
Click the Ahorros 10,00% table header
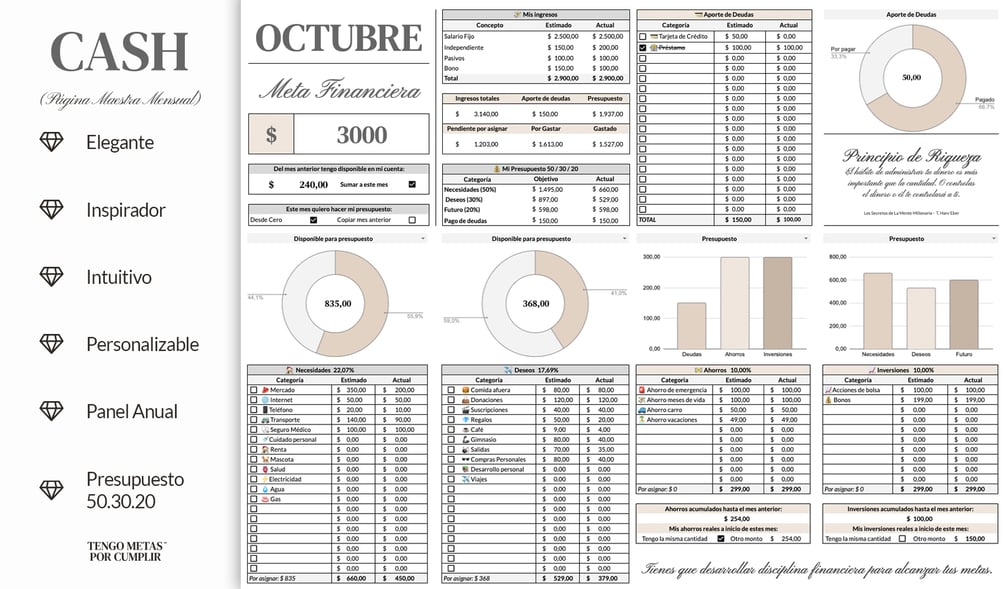(x=723, y=370)
